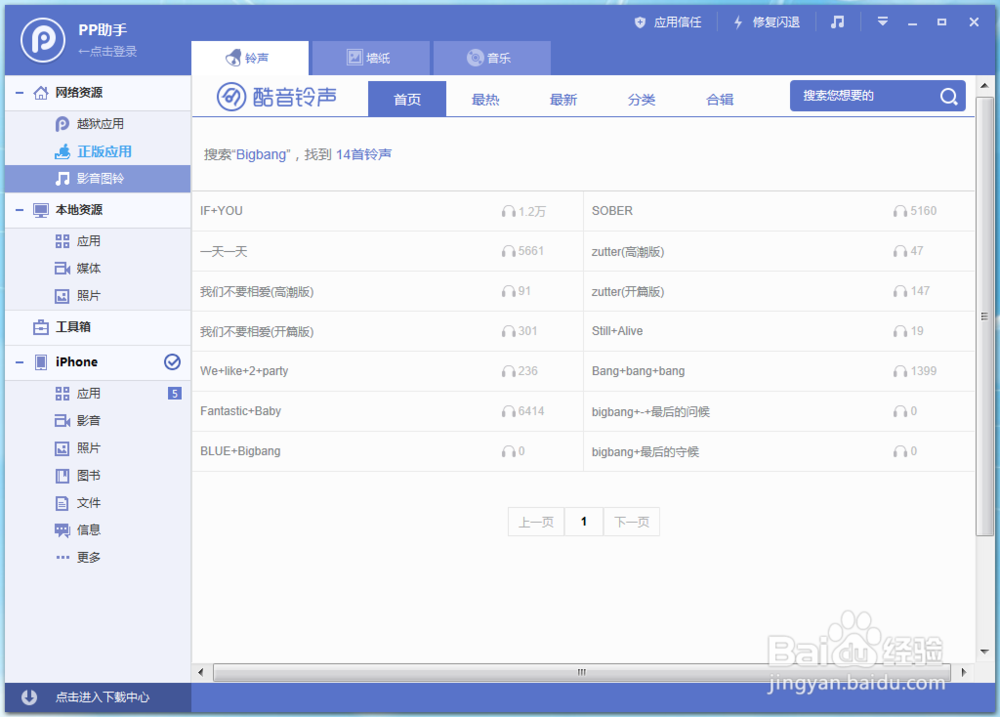Open the music note icon in title bar
Screen dimensions: 1000x717
tap(837, 22)
